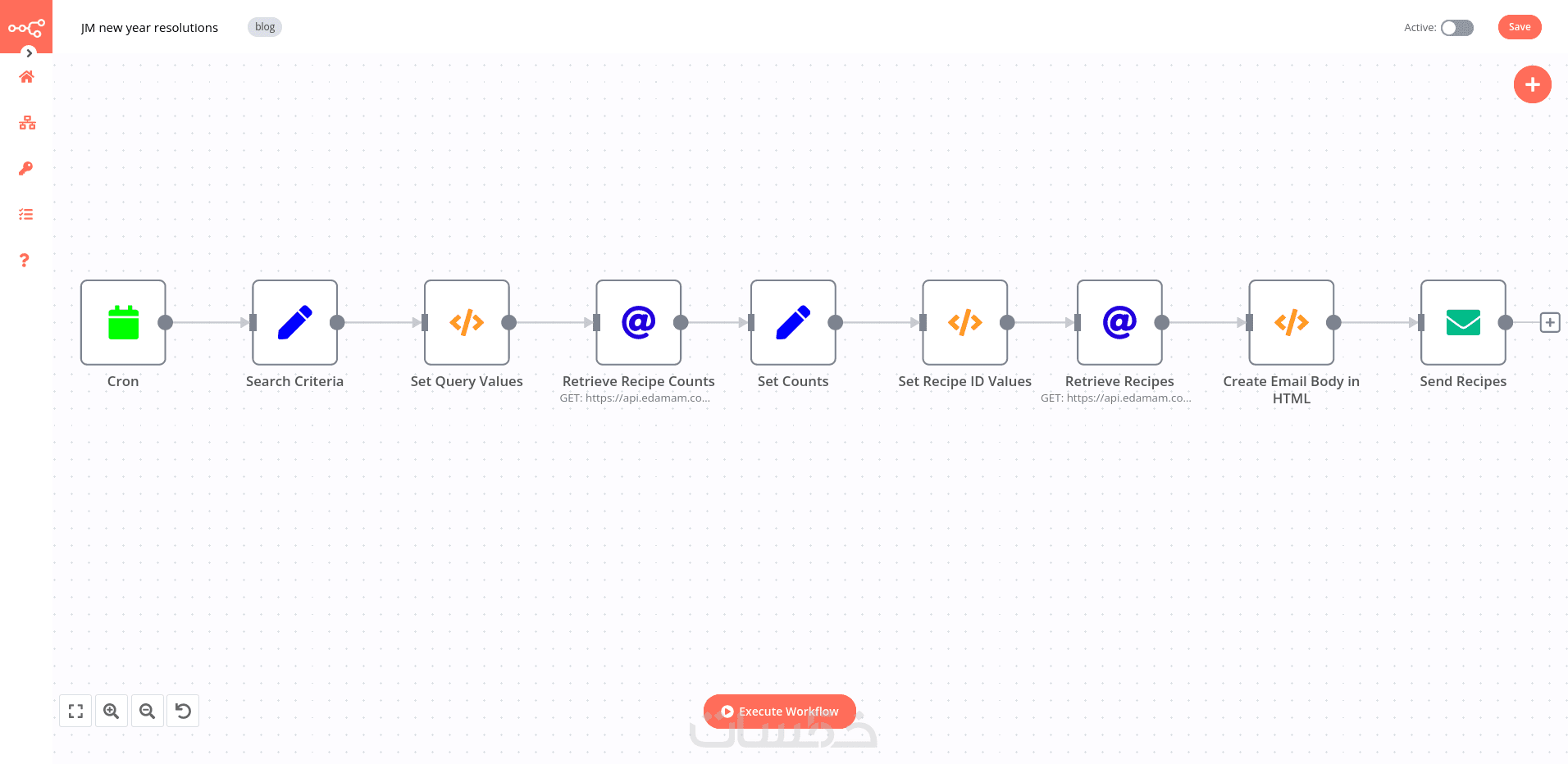
Task: Click the zoom out magnifier icon
Action: tap(148, 711)
